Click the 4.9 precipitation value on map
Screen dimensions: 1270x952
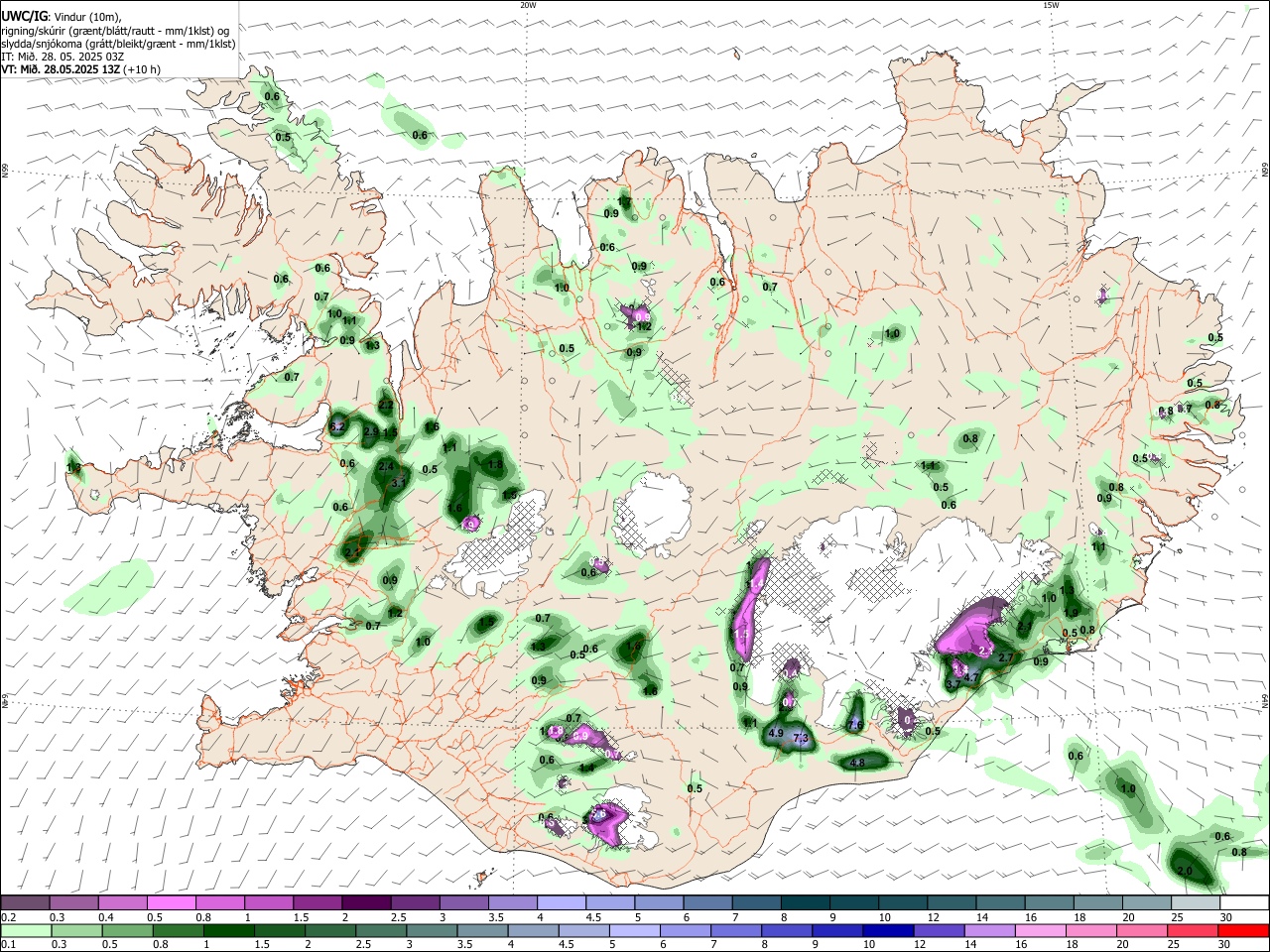click(776, 733)
